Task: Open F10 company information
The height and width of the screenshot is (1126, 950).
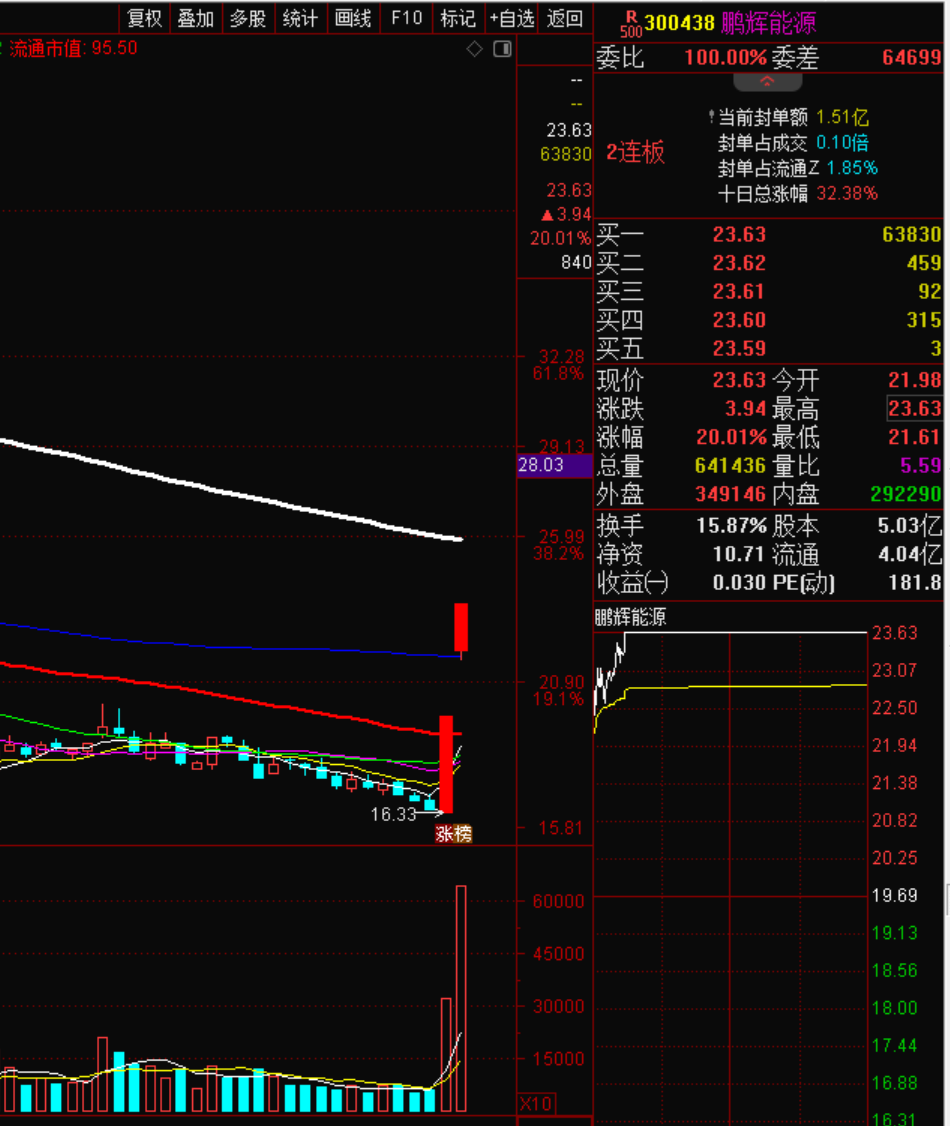Action: (x=407, y=18)
